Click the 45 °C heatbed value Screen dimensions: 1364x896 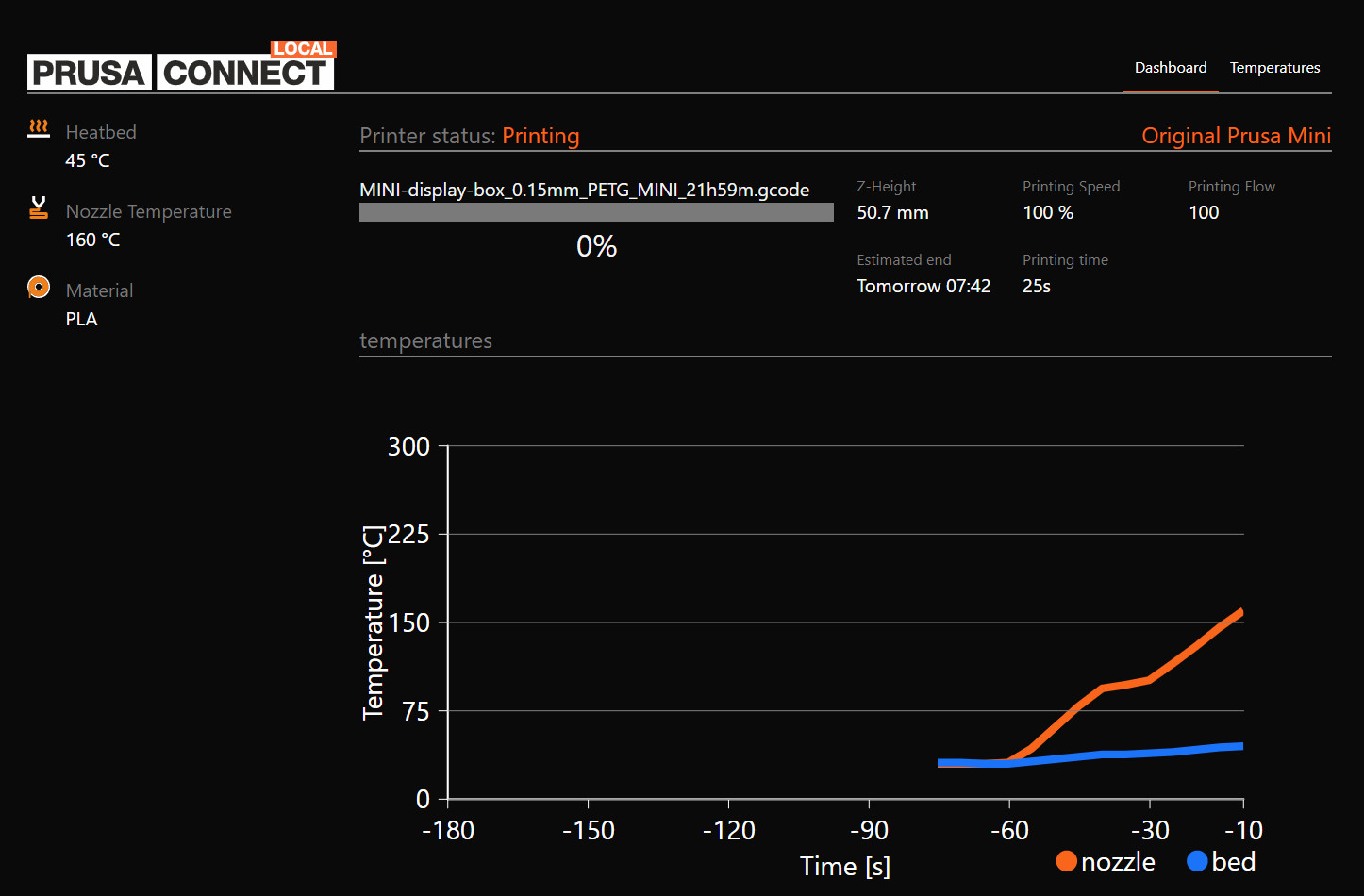tap(88, 160)
